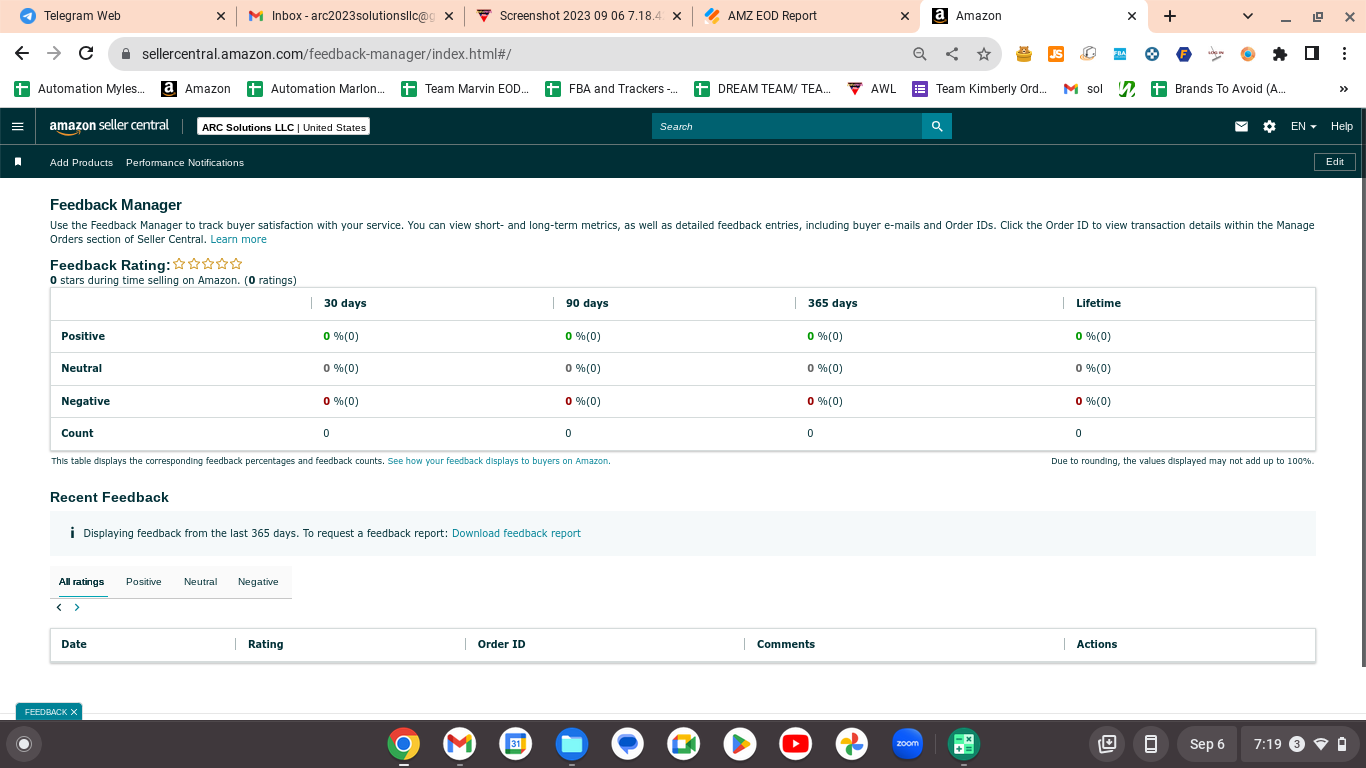This screenshot has height=768, width=1366.
Task: Click the browser address bar URL
Action: click(x=326, y=54)
